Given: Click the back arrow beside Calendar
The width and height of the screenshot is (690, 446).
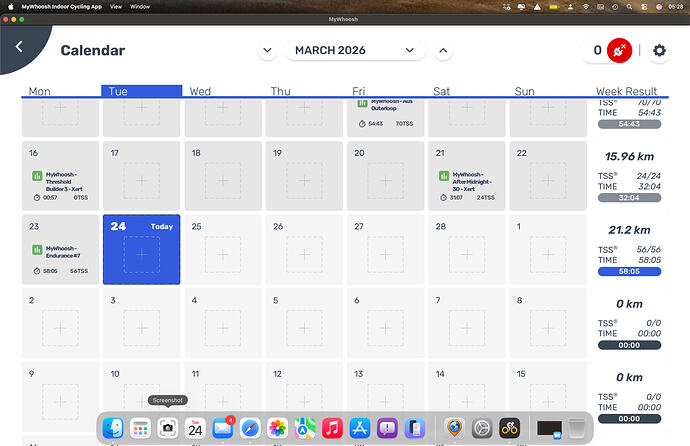Looking at the screenshot, I should point(19,47).
